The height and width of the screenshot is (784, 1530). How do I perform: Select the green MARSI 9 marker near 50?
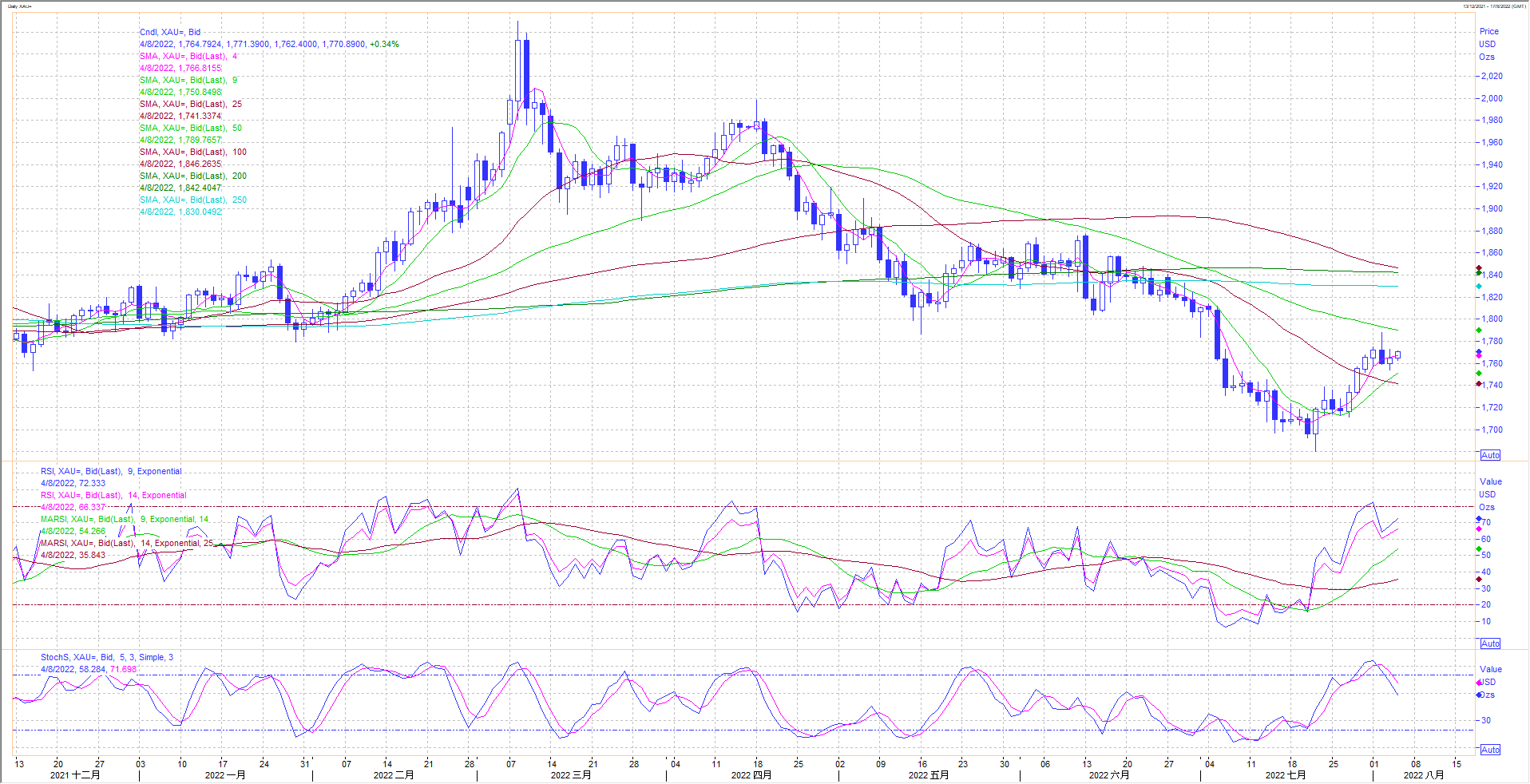(1479, 550)
